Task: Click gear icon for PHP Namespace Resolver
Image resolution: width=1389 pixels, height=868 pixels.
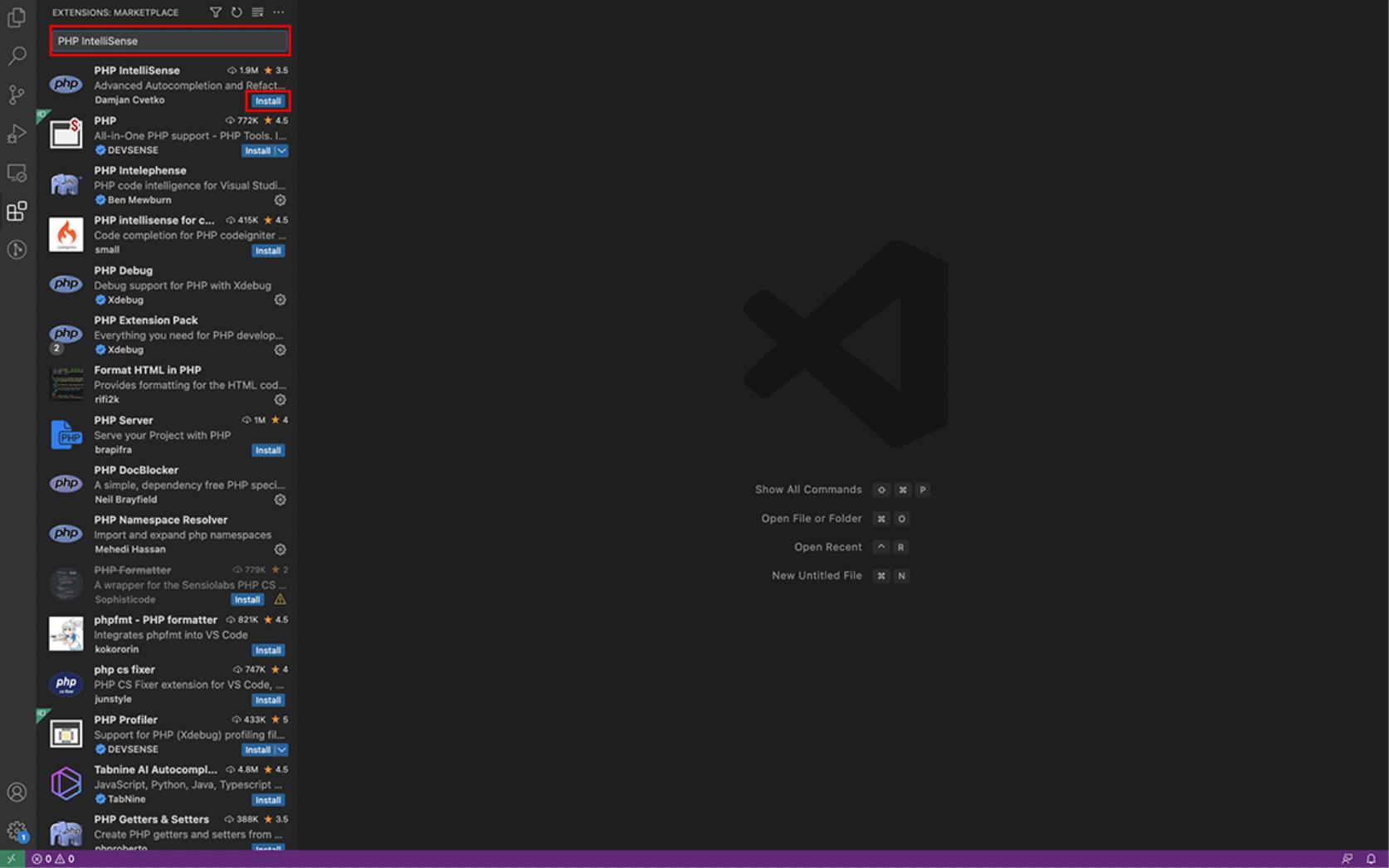Action: [x=280, y=549]
